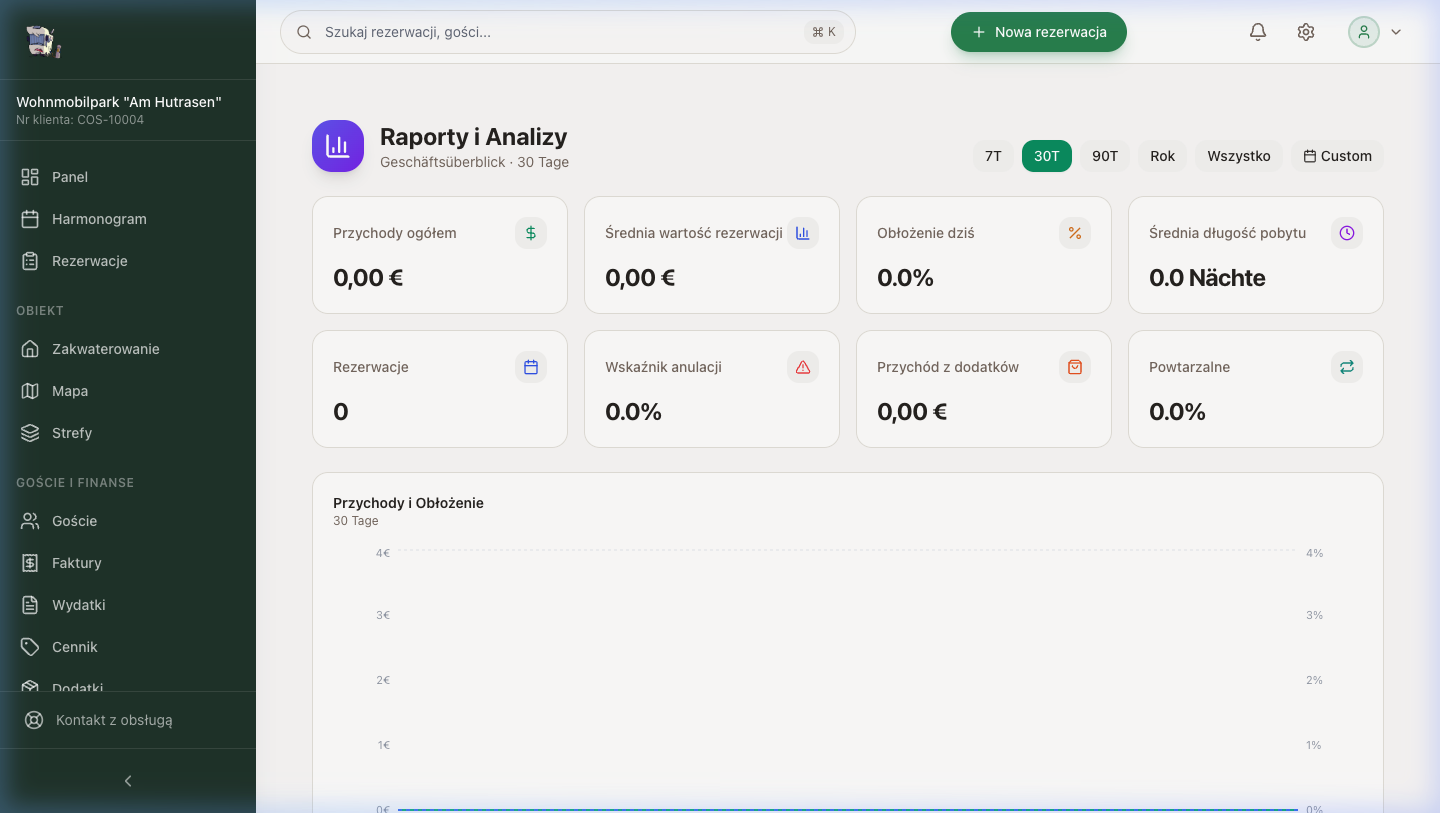The image size is (1440, 813).
Task: Click the Faktury receipt icon
Action: tap(30, 563)
